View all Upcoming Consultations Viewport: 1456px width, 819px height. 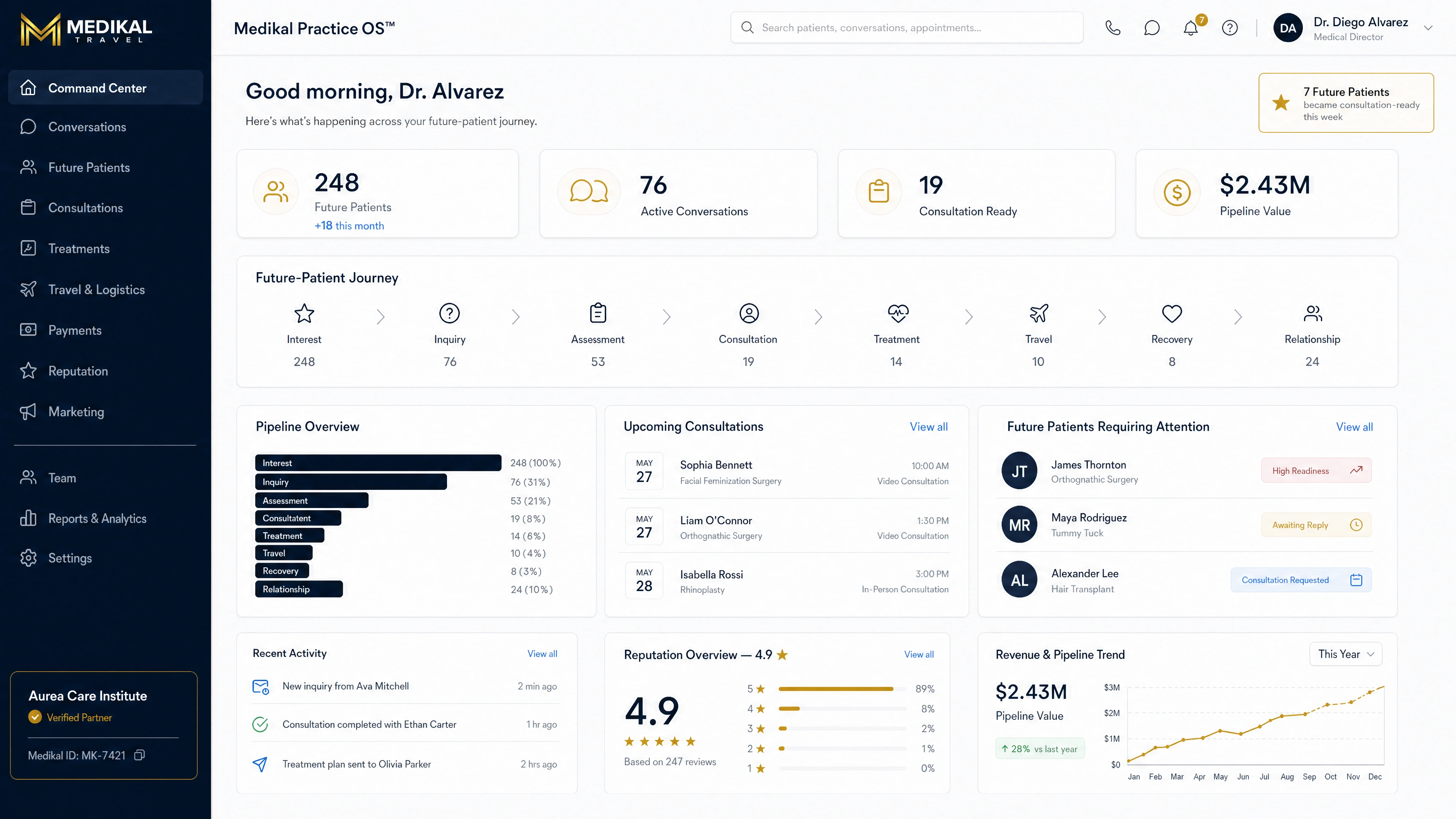point(929,427)
